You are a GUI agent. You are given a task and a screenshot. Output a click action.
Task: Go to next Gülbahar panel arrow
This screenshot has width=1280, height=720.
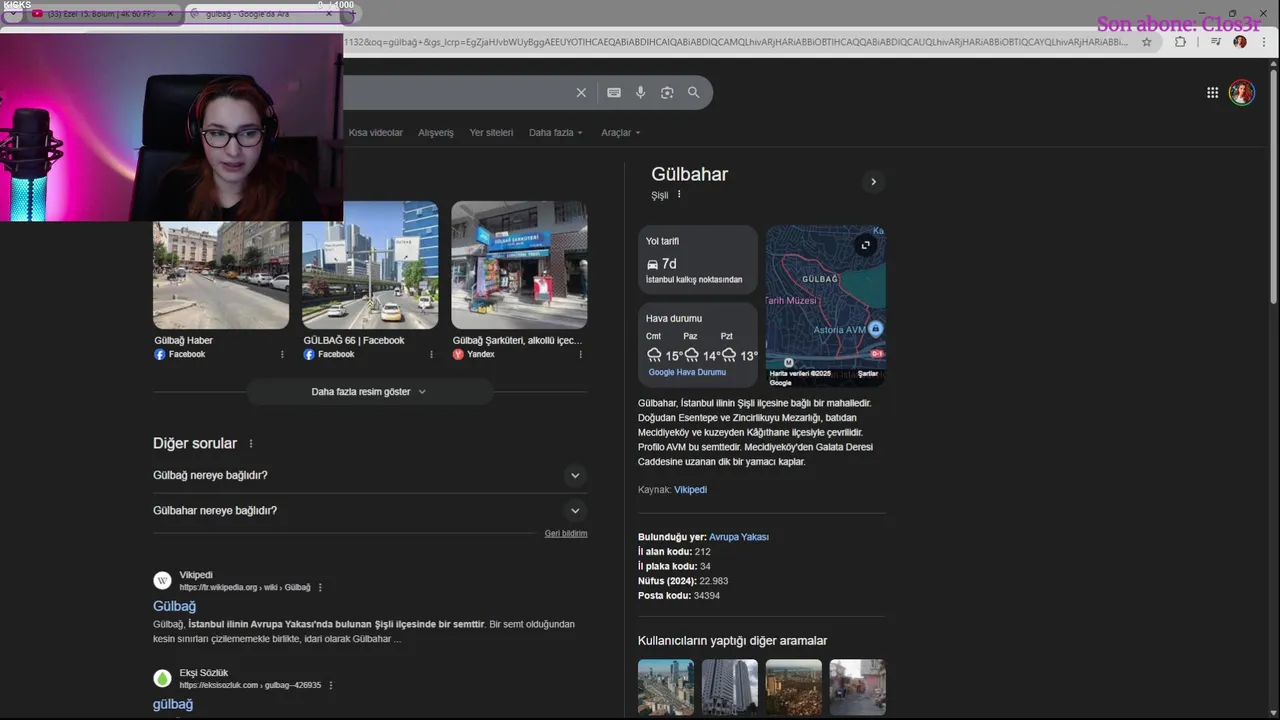pyautogui.click(x=873, y=182)
